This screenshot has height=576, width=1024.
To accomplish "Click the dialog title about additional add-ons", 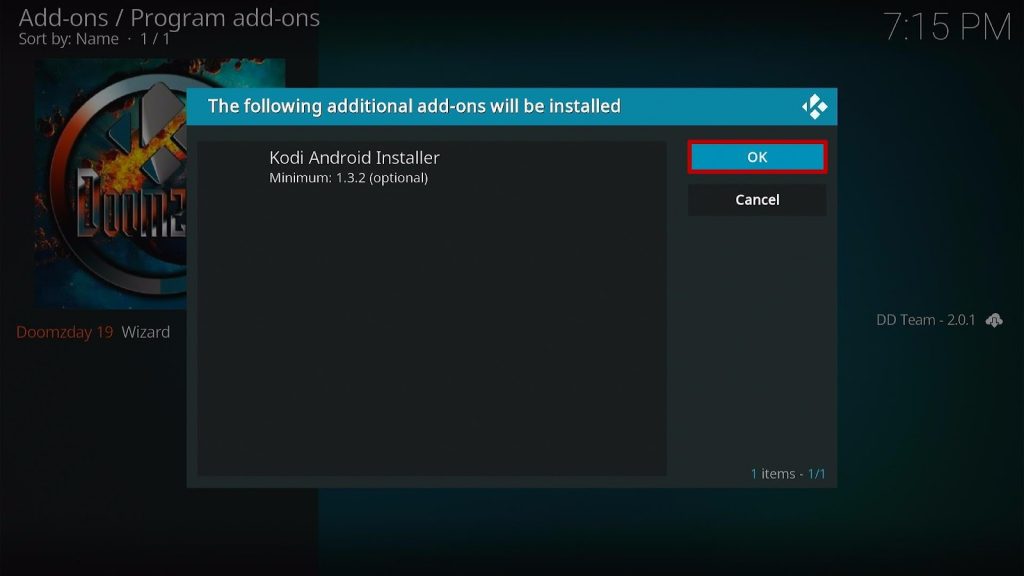I will point(414,106).
